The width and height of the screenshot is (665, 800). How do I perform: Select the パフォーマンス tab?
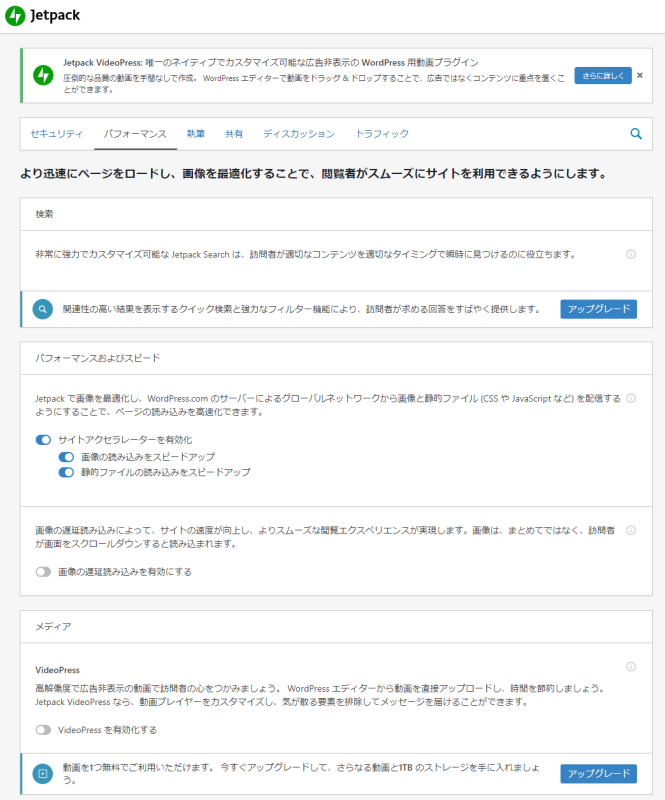pos(135,134)
